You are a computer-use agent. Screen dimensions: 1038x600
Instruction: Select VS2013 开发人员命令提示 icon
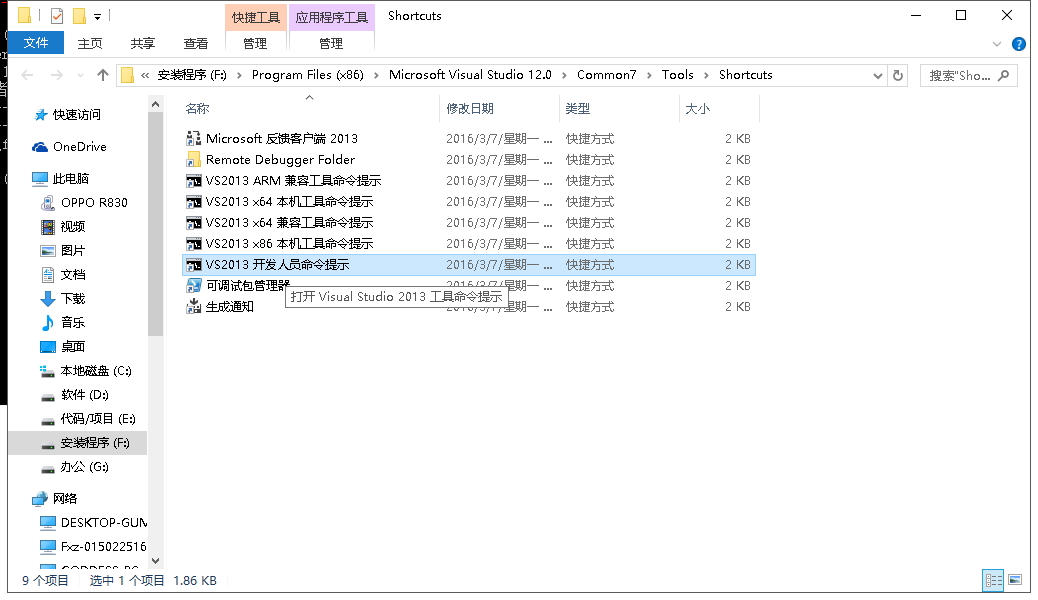point(193,266)
